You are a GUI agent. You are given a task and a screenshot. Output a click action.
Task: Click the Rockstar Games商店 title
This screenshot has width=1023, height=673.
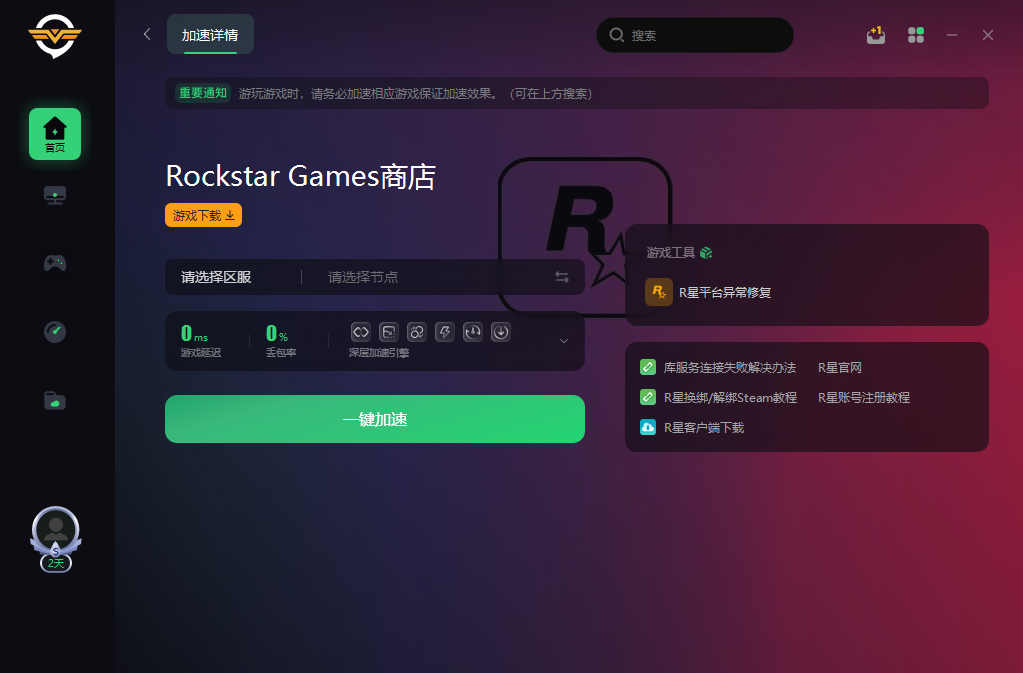tap(301, 176)
